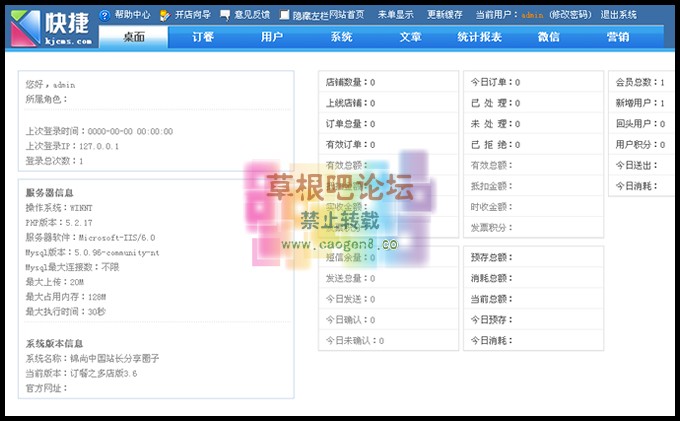Select the 时收金额 row
The width and height of the screenshot is (680, 421).
point(533,207)
